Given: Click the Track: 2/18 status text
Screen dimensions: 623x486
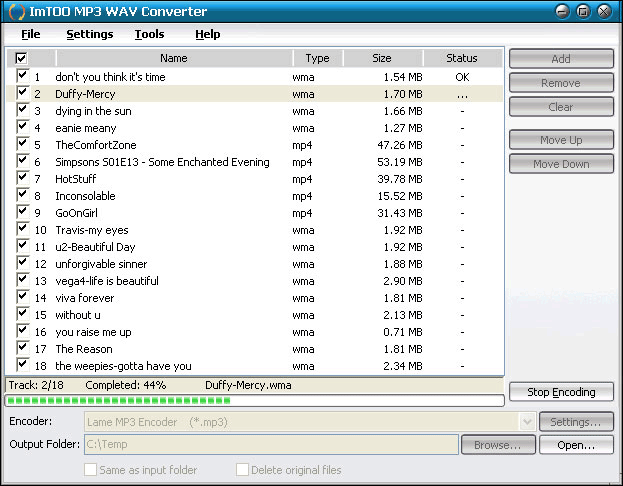Looking at the screenshot, I should tap(36, 385).
